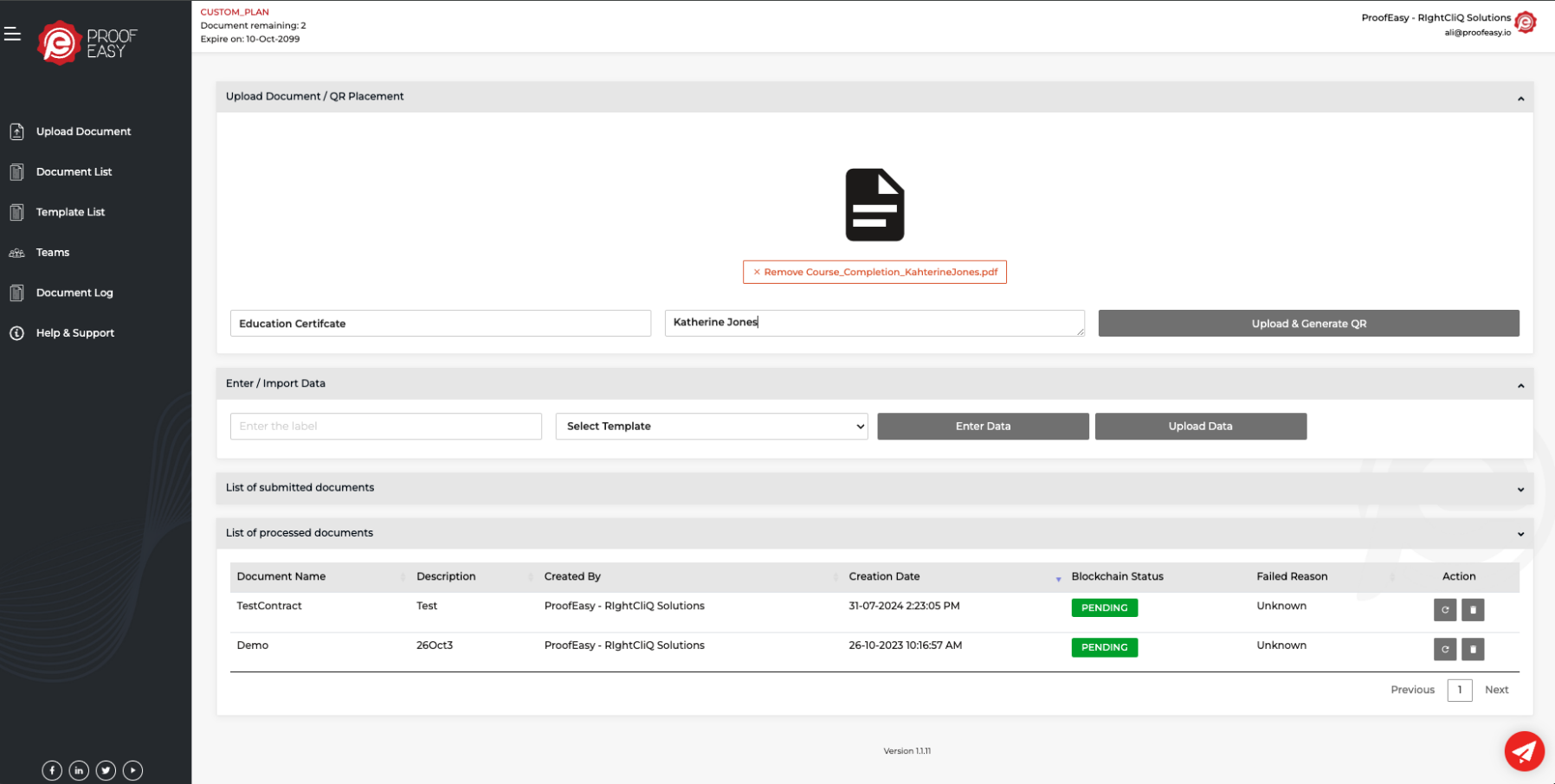Refresh status for TestContract row
The image size is (1555, 784).
coord(1445,610)
